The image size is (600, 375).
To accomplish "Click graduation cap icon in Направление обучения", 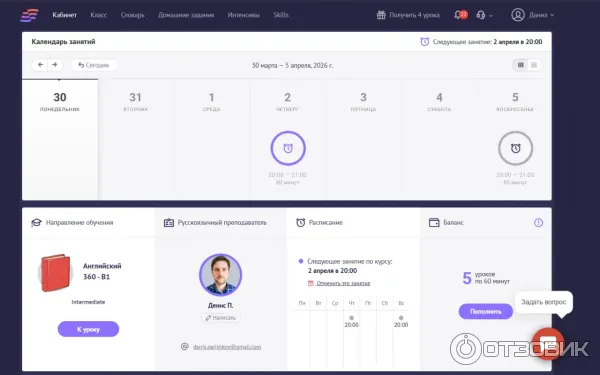I will pos(36,222).
